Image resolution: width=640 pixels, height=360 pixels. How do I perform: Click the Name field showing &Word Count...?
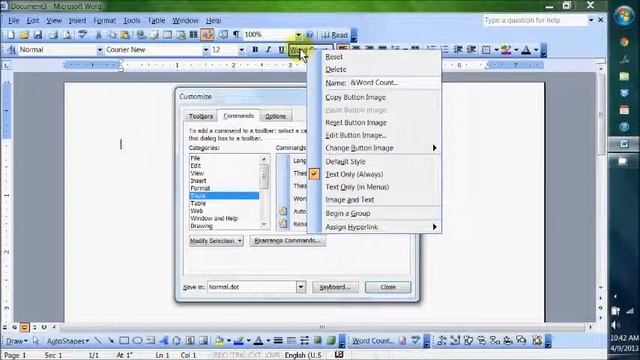point(394,82)
